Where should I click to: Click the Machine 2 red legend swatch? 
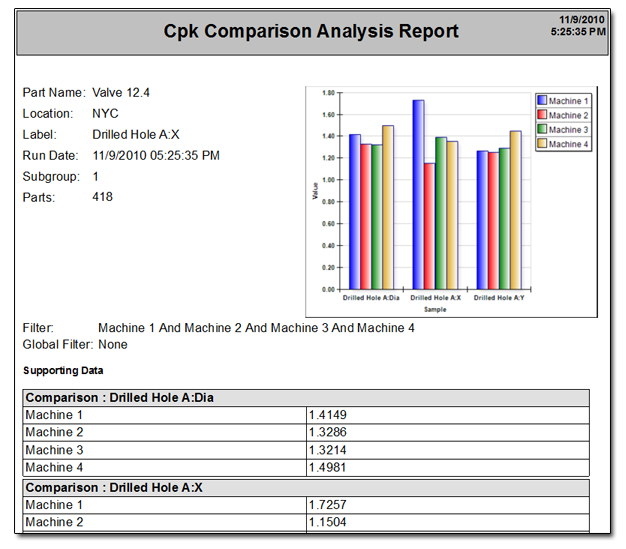coord(542,114)
